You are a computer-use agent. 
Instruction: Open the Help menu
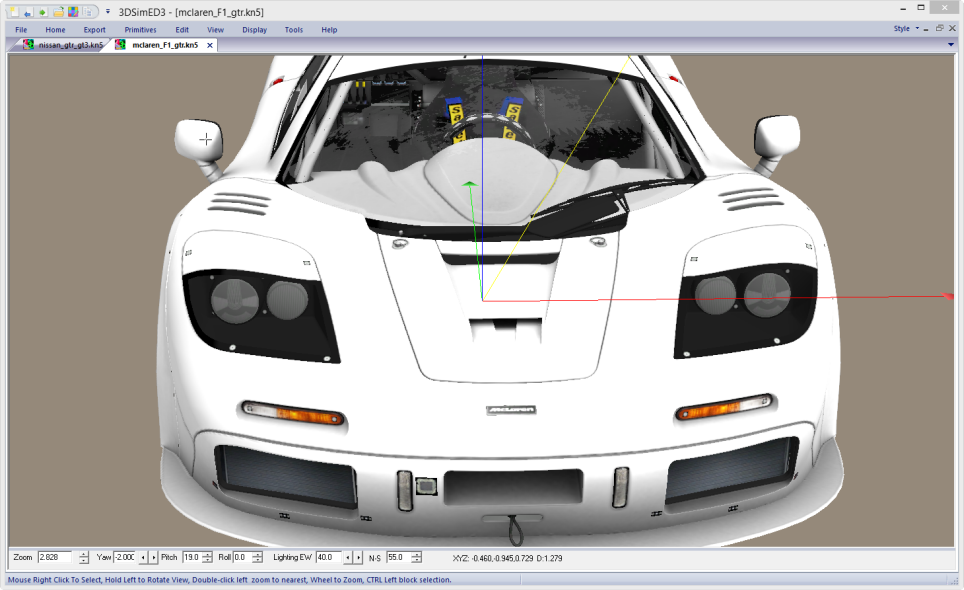click(329, 30)
